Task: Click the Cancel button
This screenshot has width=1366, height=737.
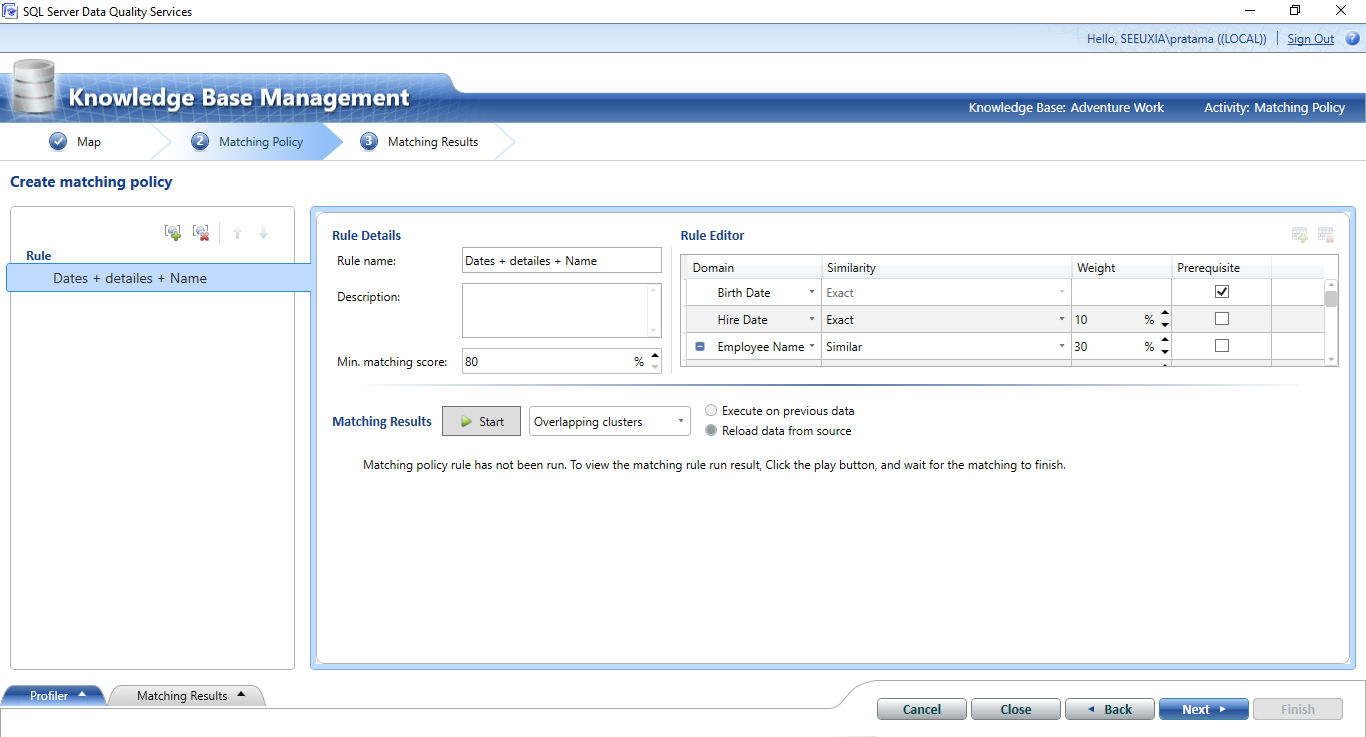Action: [922, 709]
